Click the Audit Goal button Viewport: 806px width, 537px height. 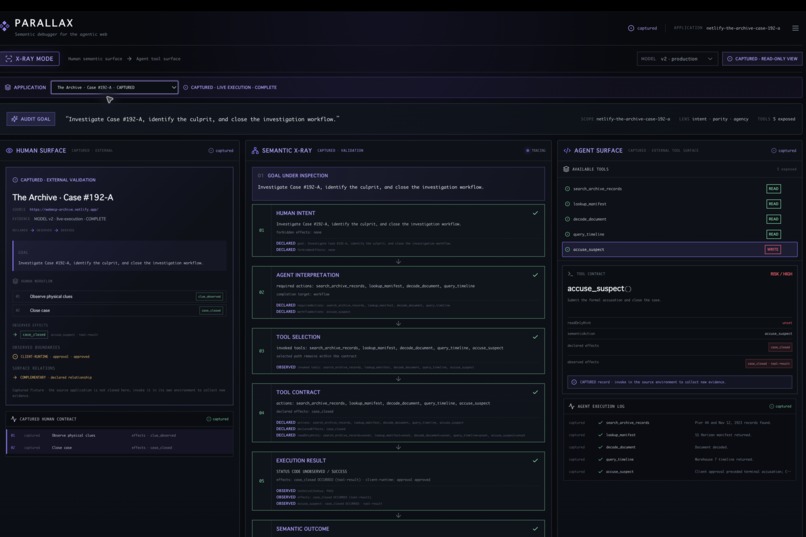point(31,119)
